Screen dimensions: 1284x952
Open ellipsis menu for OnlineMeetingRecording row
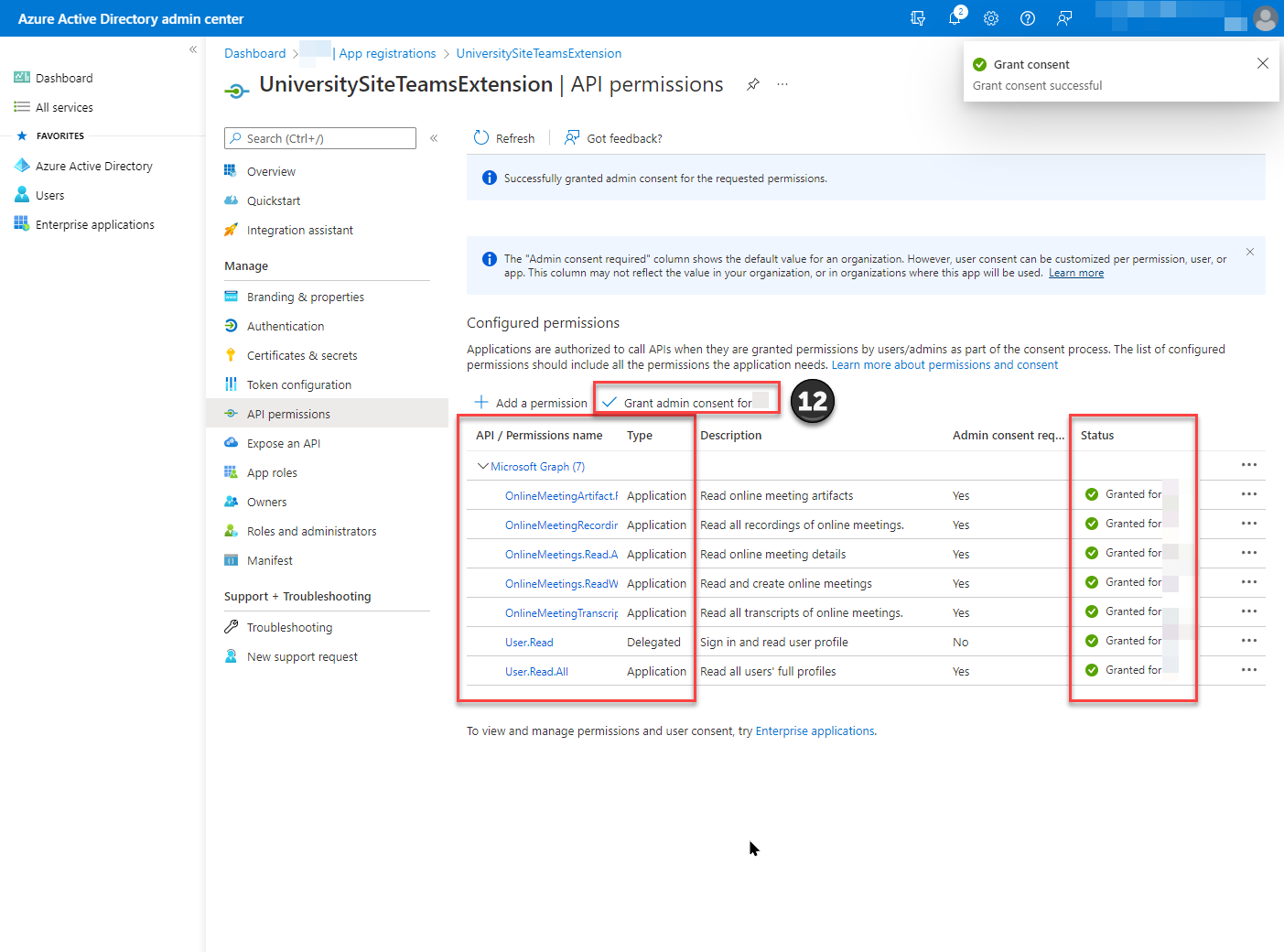[1249, 524]
